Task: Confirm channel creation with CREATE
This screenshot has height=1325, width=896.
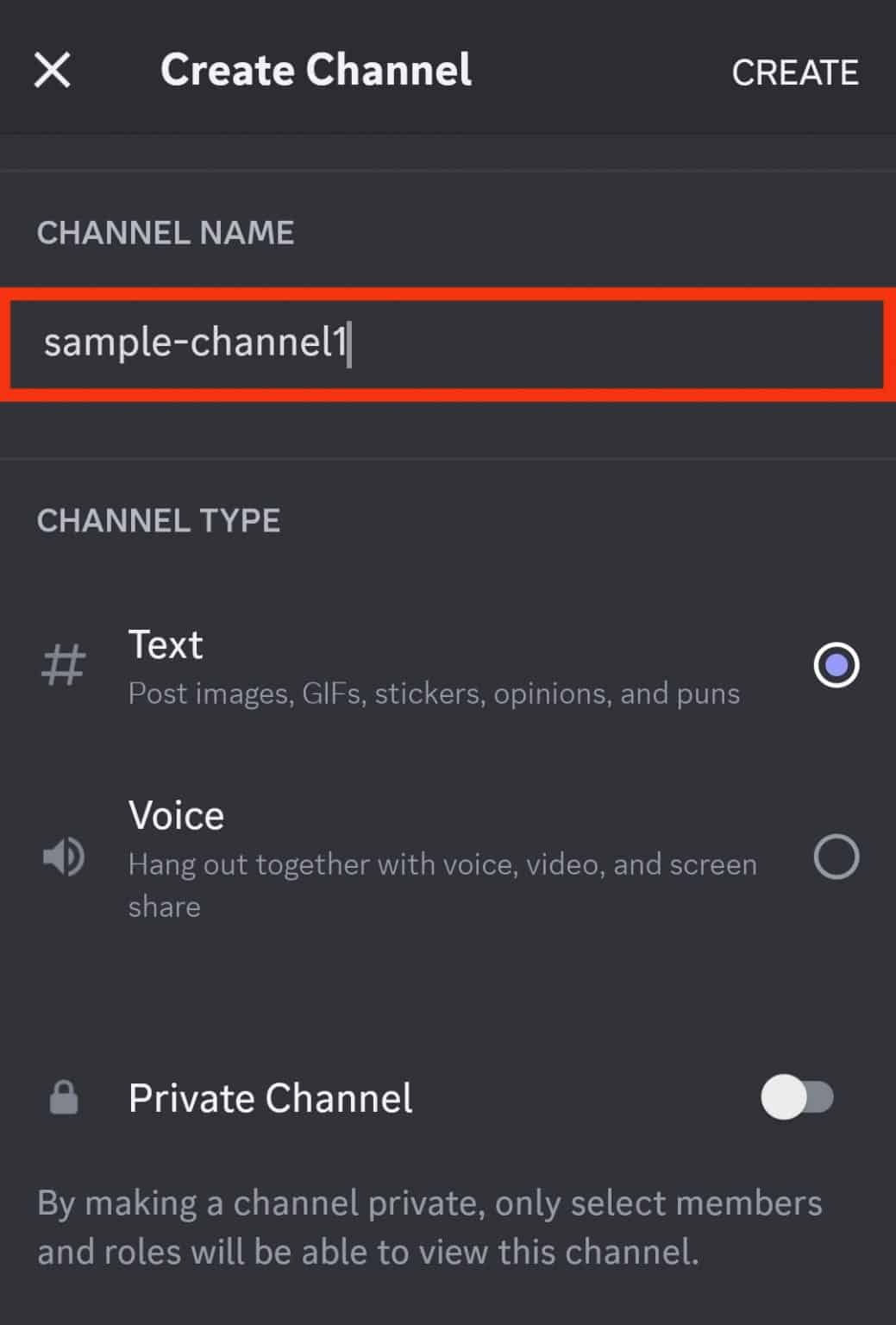Action: [x=797, y=72]
